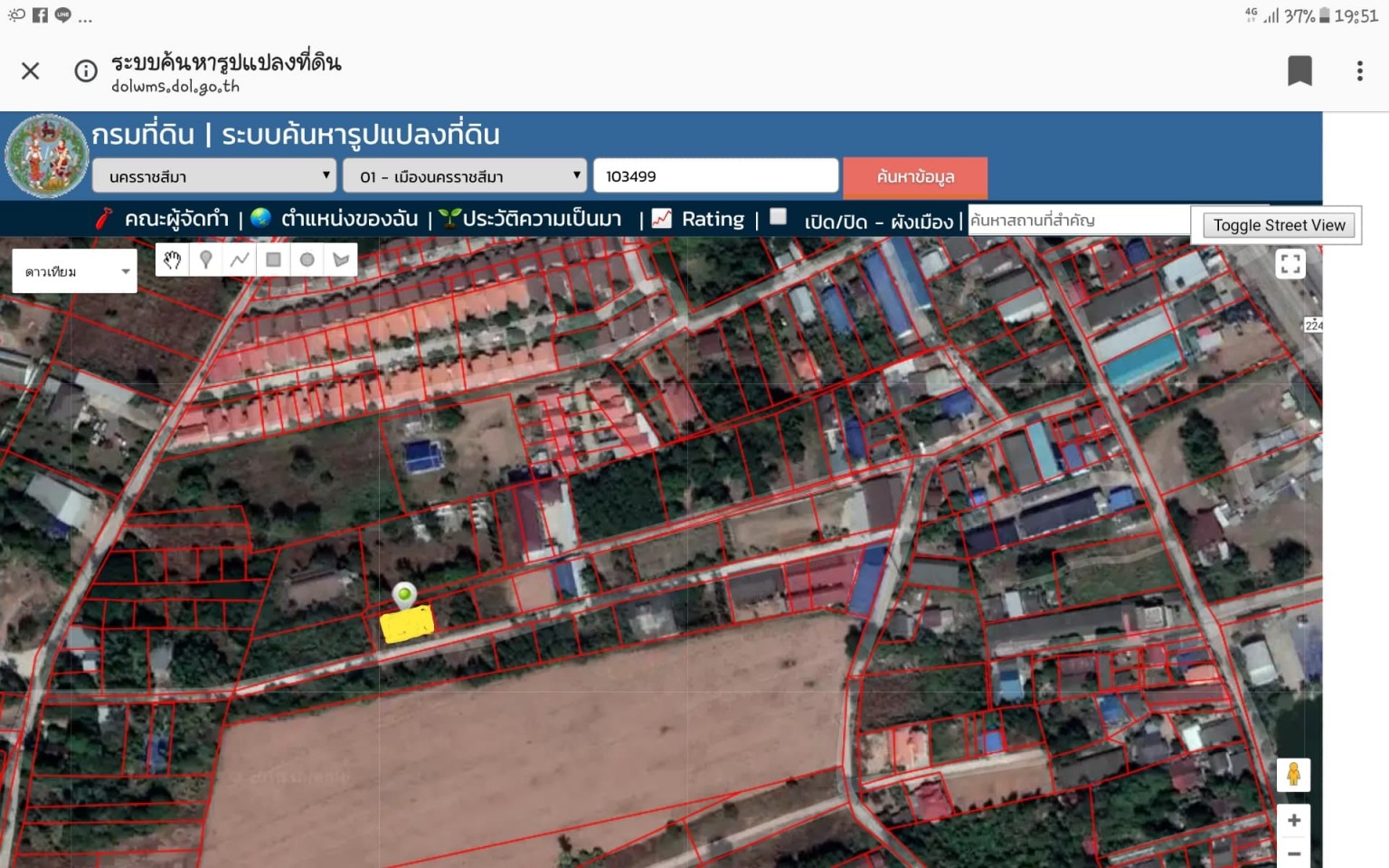Open district dropdown 01 - เมืองนครราชสีมา
Viewport: 1389px width, 868px height.
coord(464,176)
